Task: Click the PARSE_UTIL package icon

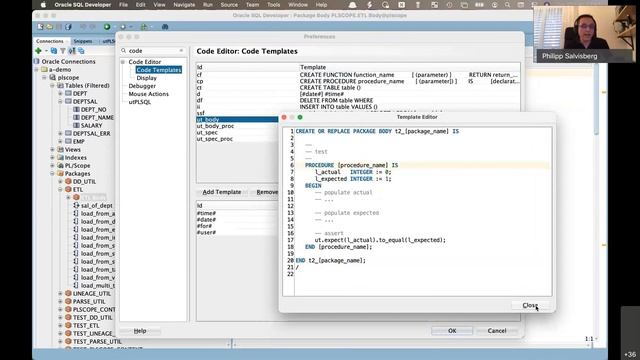Action: 68,302
